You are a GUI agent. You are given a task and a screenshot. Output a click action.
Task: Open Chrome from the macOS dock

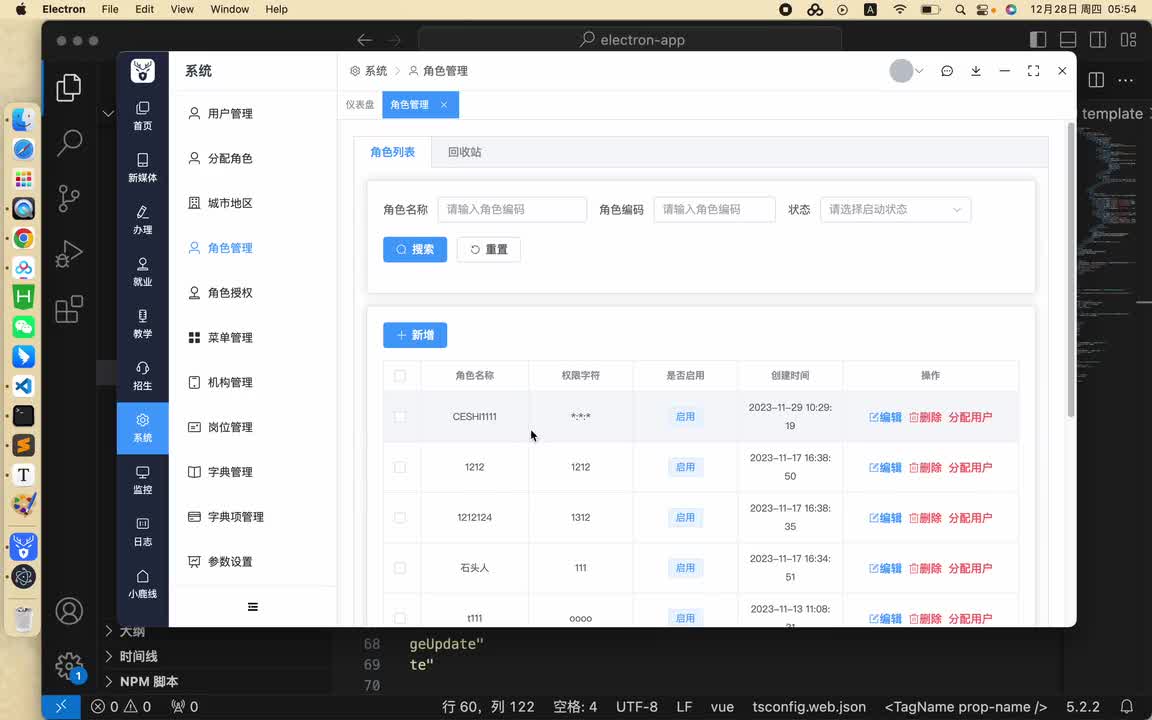24,238
